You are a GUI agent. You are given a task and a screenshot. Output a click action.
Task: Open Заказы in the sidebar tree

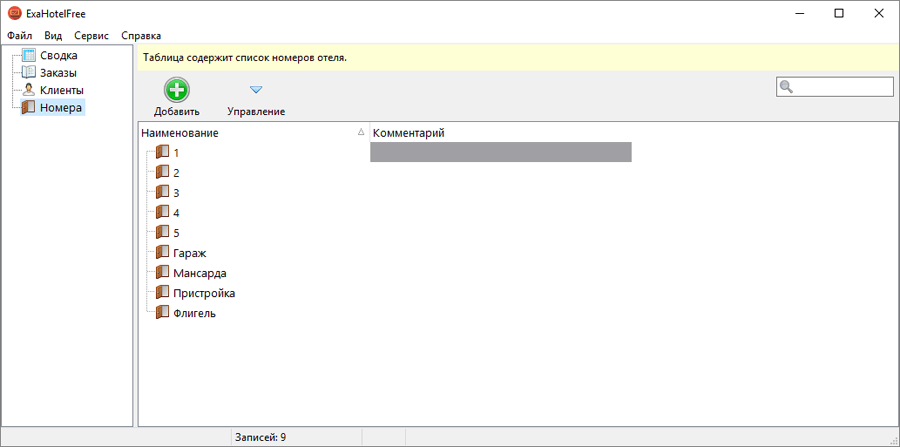click(58, 73)
